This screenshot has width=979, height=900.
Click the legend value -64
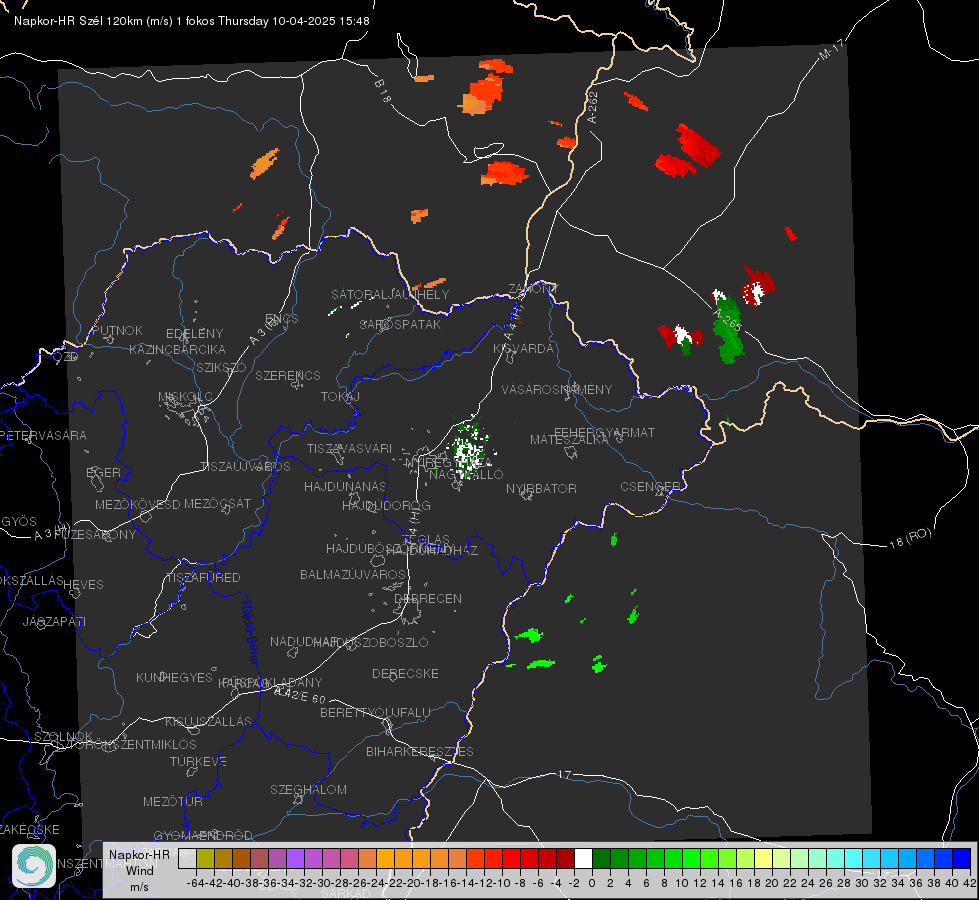[196, 883]
